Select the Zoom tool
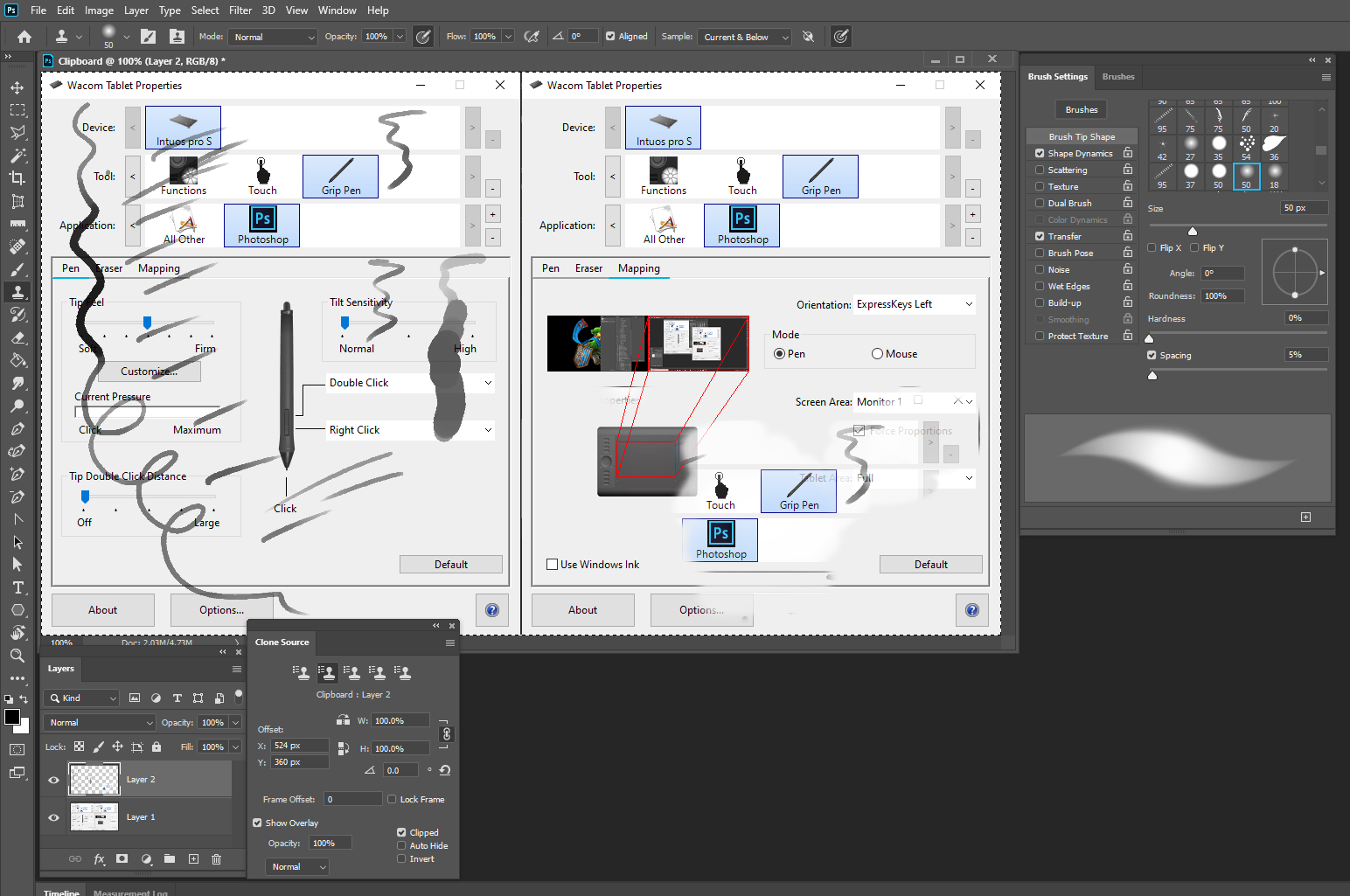The height and width of the screenshot is (896, 1350). coord(17,656)
